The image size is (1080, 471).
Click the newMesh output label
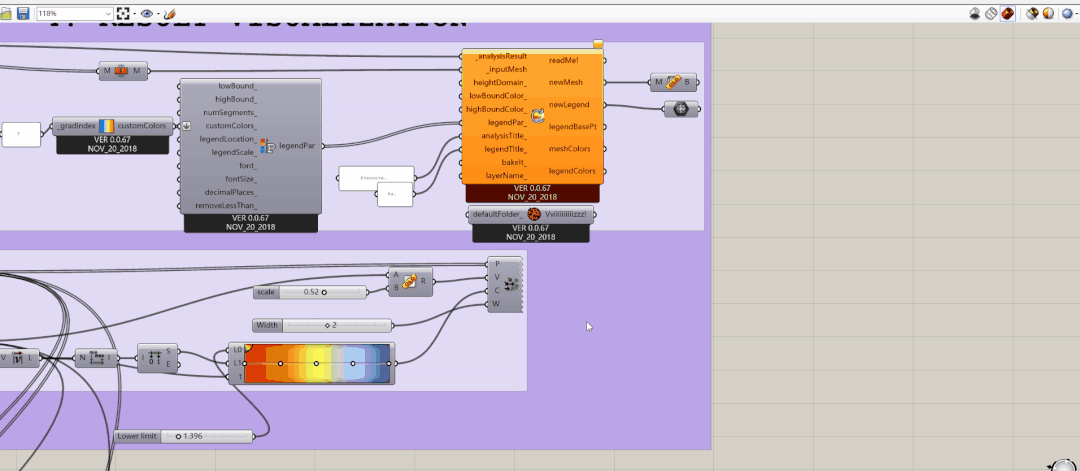coord(565,83)
